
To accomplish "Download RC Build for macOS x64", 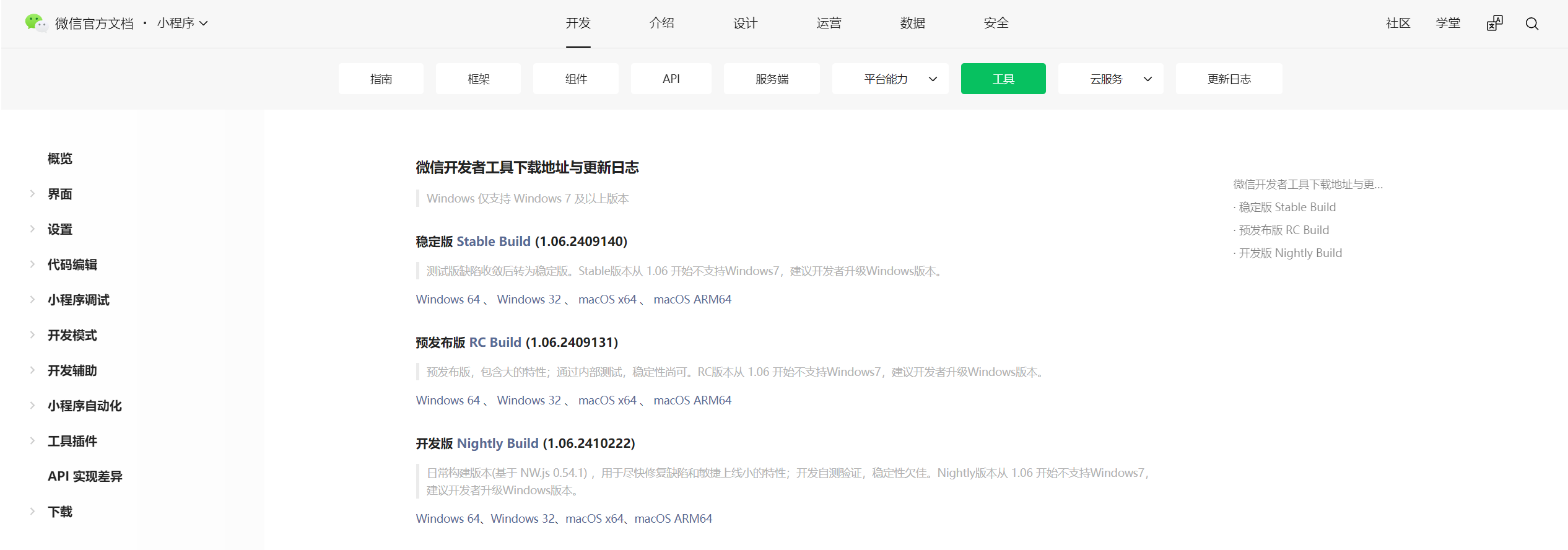I will pos(608,400).
